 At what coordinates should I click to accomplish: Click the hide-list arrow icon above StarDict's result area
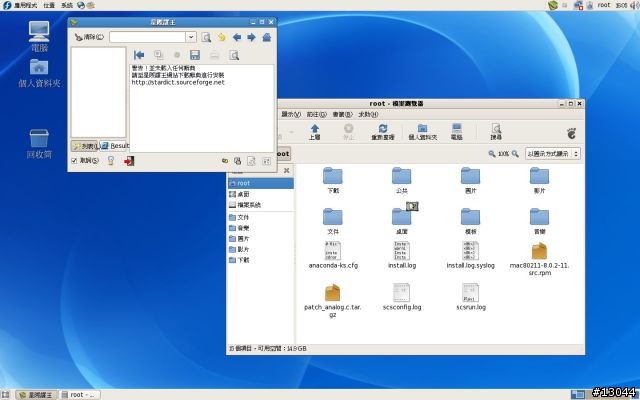[139, 55]
